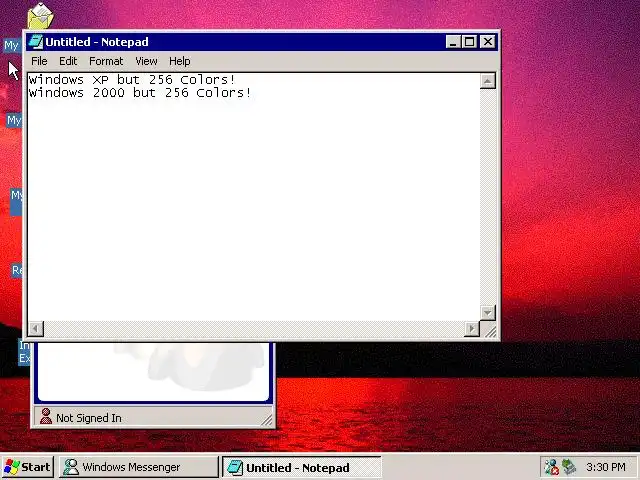Click the Messenger status person icon

(x=46, y=416)
